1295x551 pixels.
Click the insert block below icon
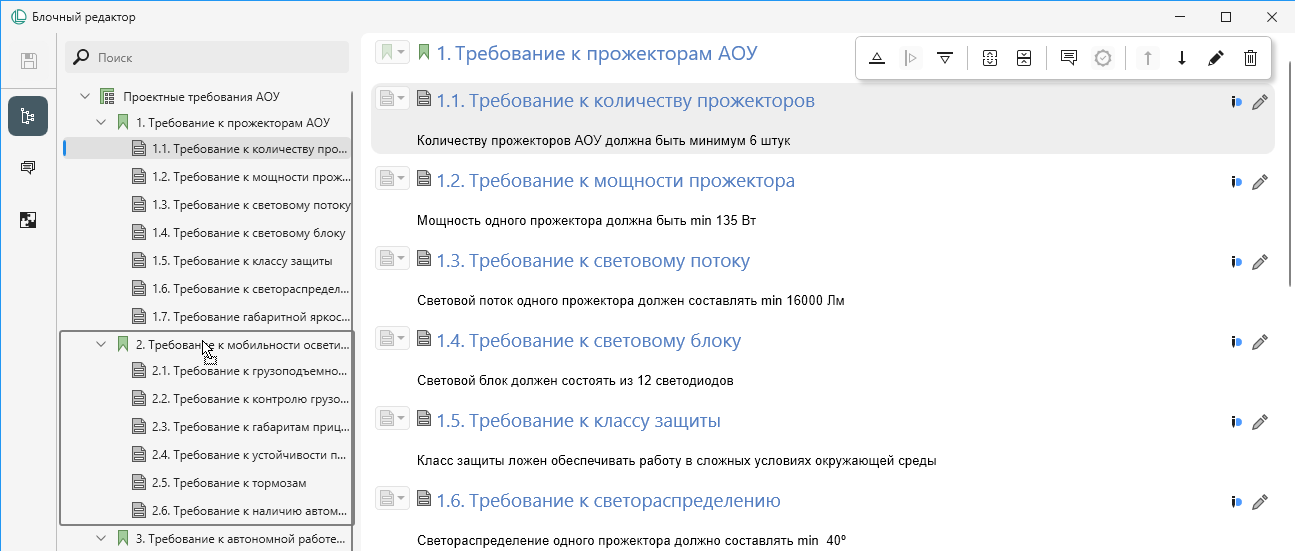(x=944, y=58)
